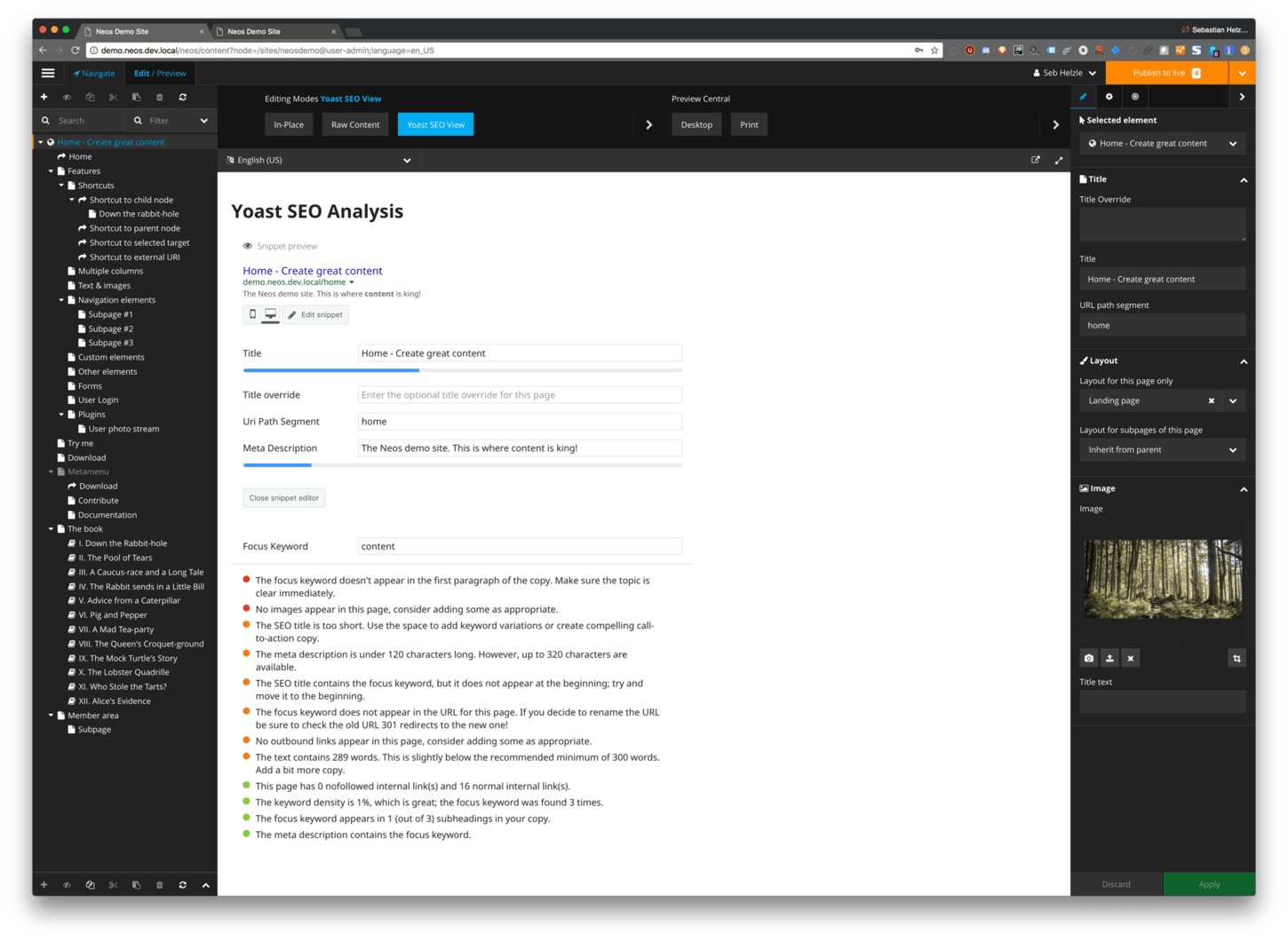Screen dimensions: 1288x942
Task: Open the English (US) language dropdown
Action: [x=318, y=160]
